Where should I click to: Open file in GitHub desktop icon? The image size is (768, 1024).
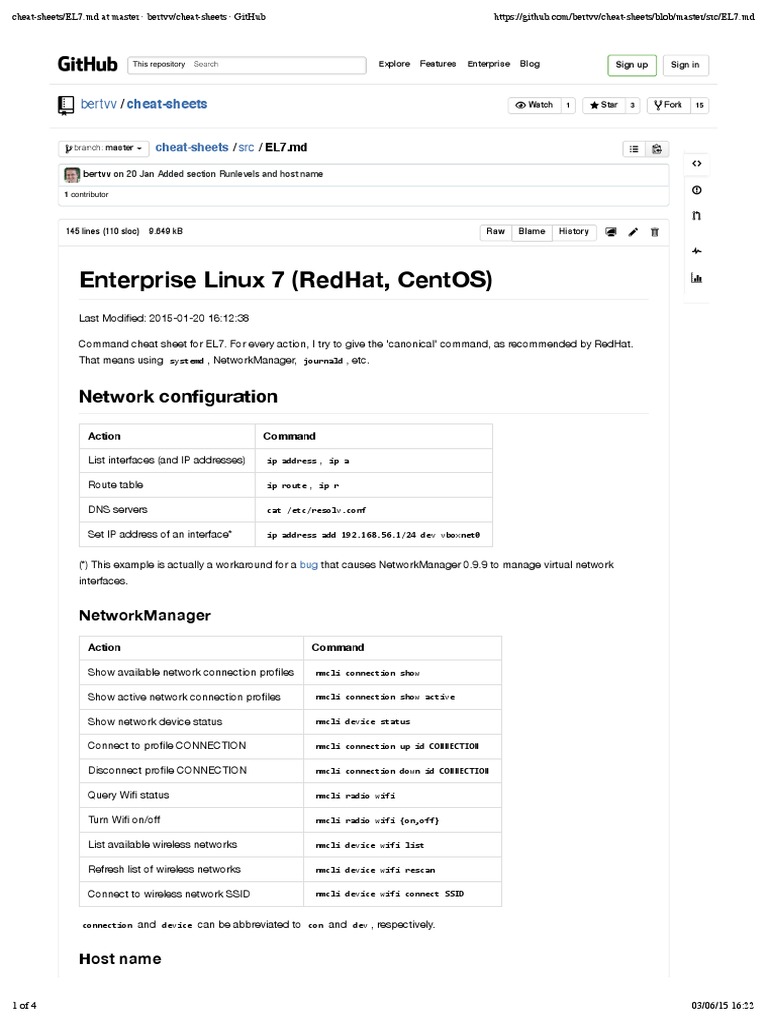[610, 232]
